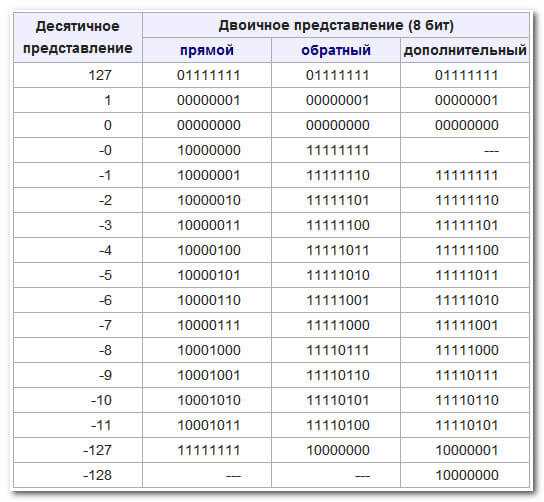Select the обратный code 00000001 for 1
Screen dimensions: 544x502
click(338, 100)
